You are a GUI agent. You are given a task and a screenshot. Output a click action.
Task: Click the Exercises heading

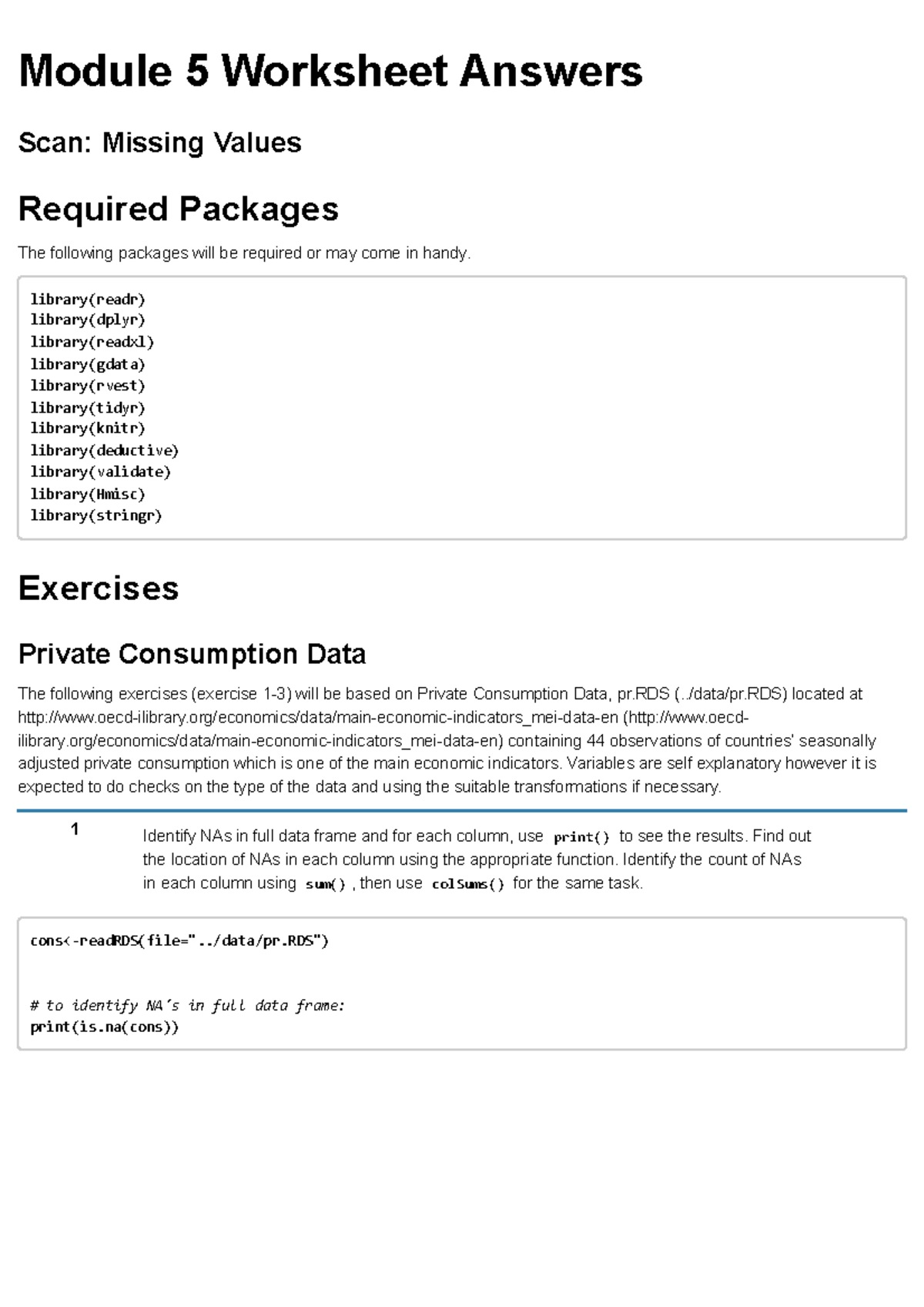tap(99, 588)
